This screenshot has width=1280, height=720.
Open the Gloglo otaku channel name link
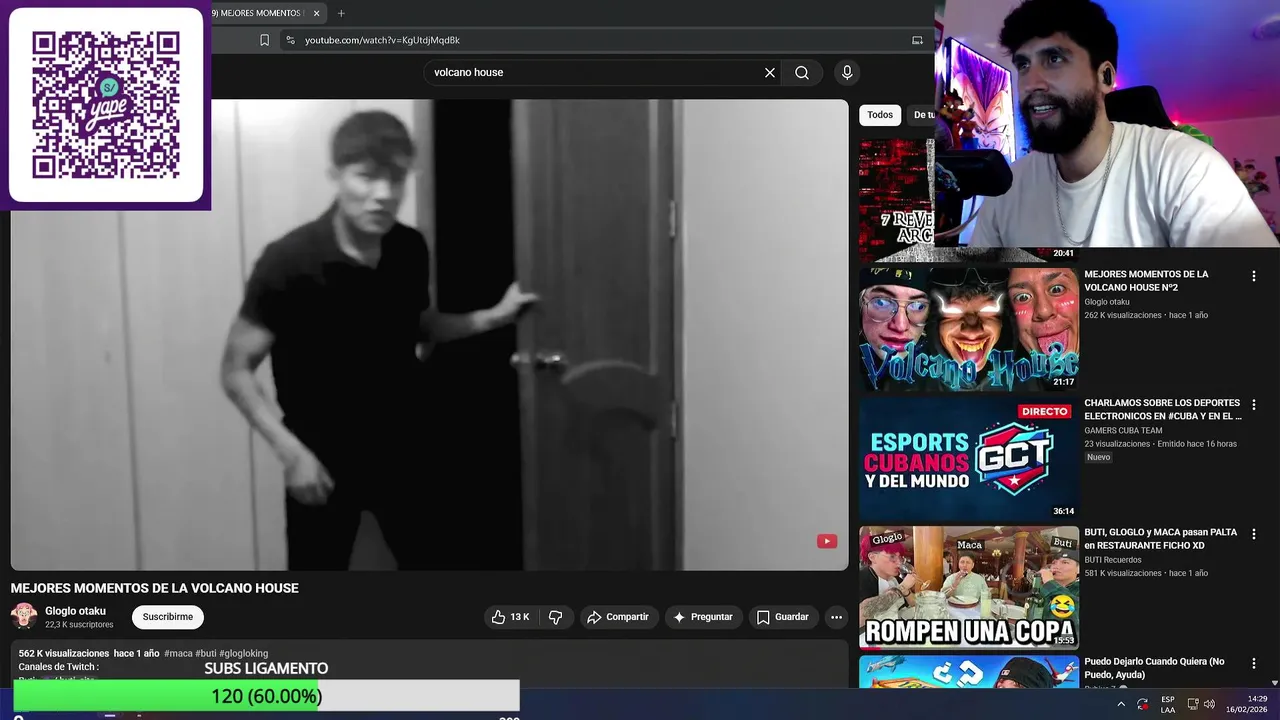(x=75, y=611)
